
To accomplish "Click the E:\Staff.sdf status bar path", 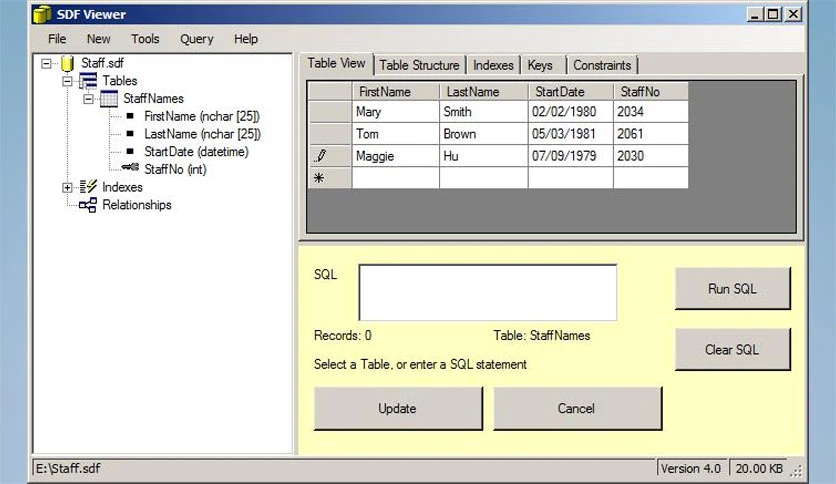I will [68, 469].
